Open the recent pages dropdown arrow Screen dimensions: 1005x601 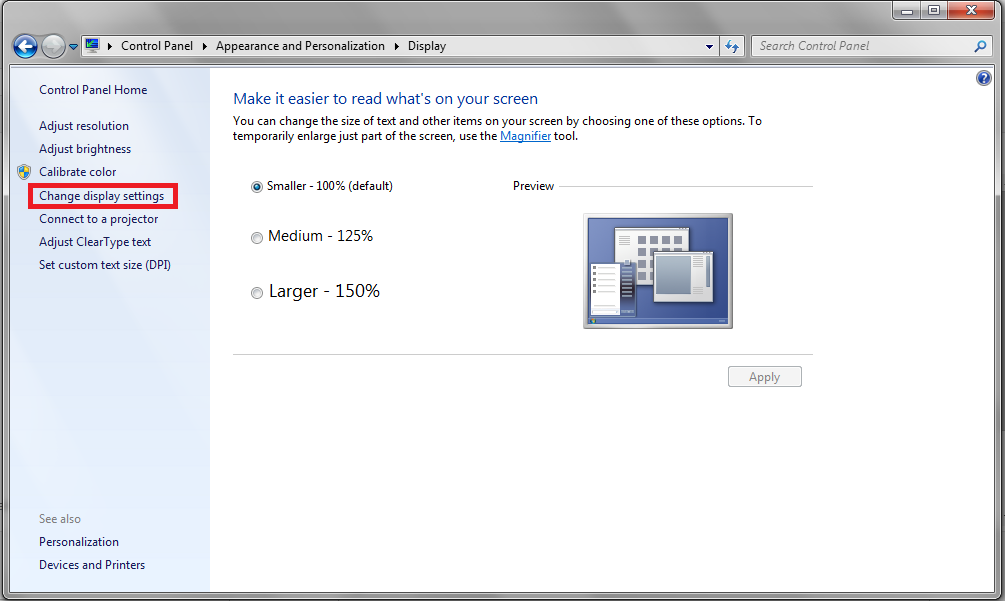click(73, 47)
